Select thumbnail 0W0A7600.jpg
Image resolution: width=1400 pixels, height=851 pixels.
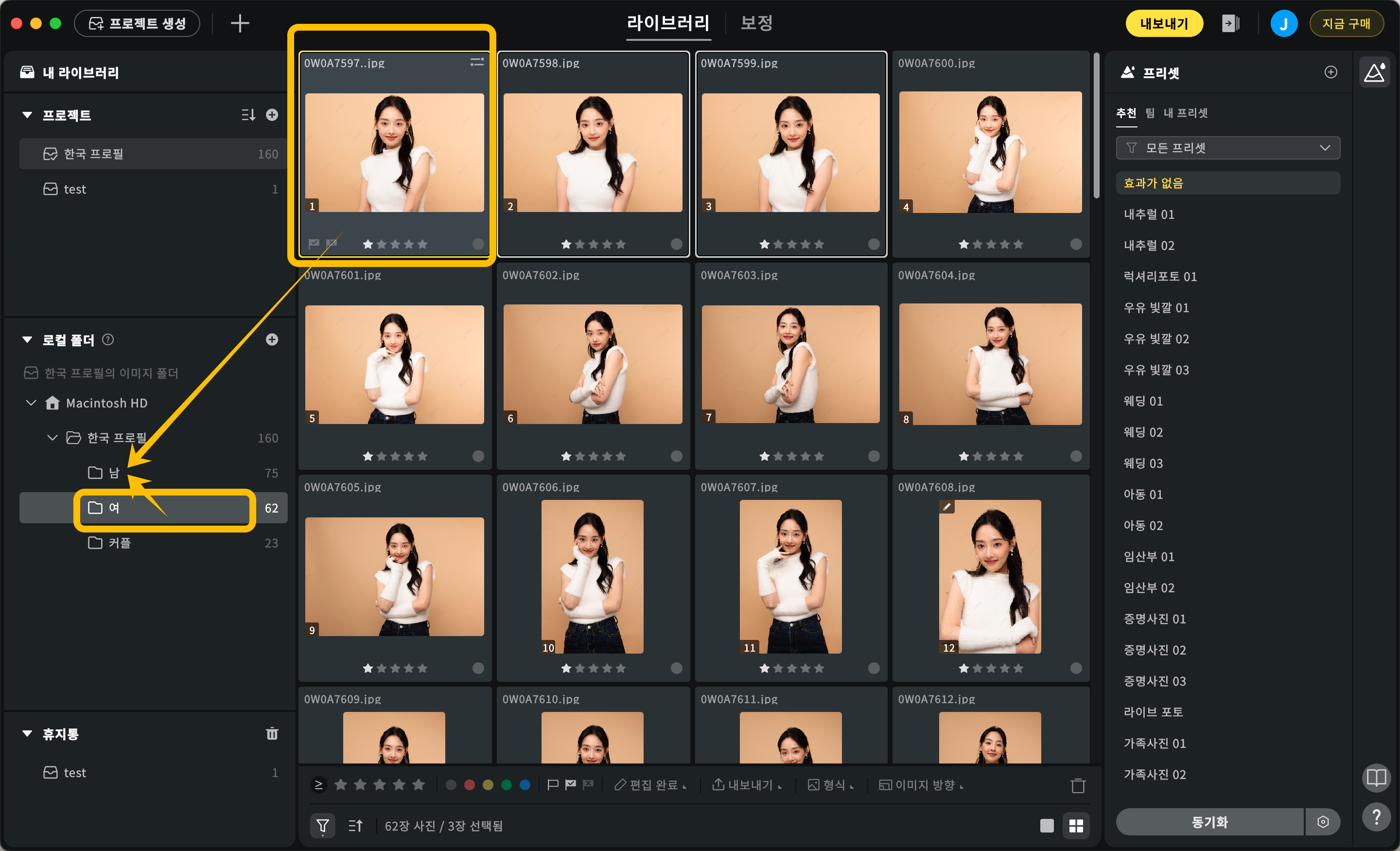[x=990, y=154]
